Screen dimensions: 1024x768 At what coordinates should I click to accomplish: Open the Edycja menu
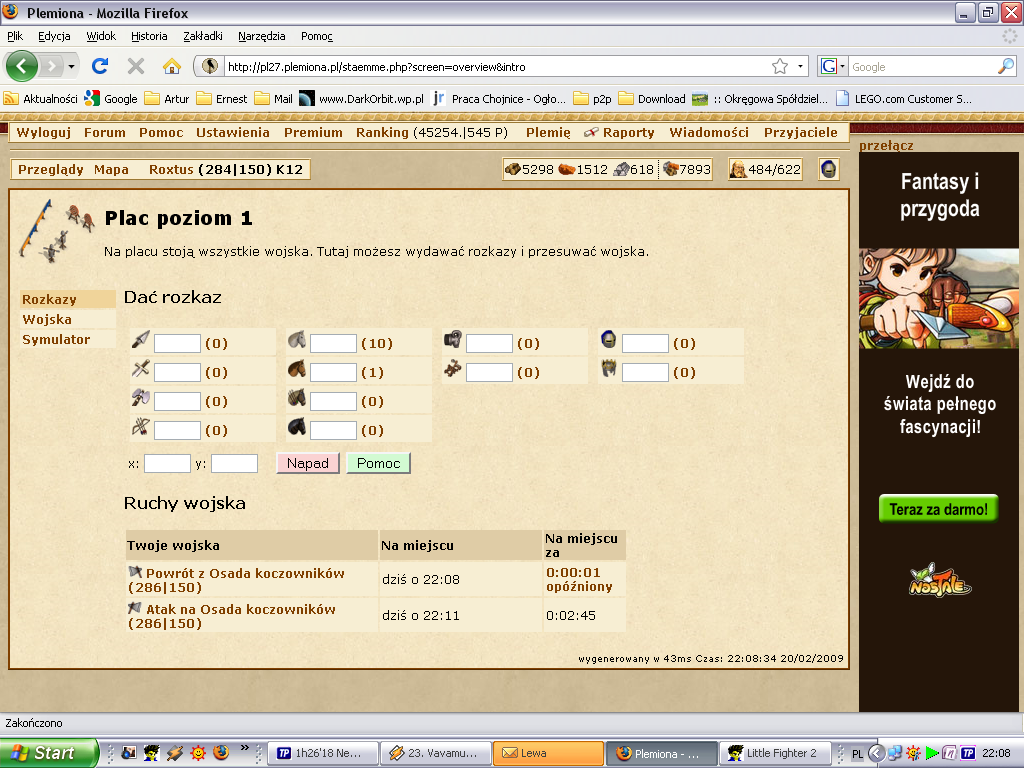click(x=54, y=36)
